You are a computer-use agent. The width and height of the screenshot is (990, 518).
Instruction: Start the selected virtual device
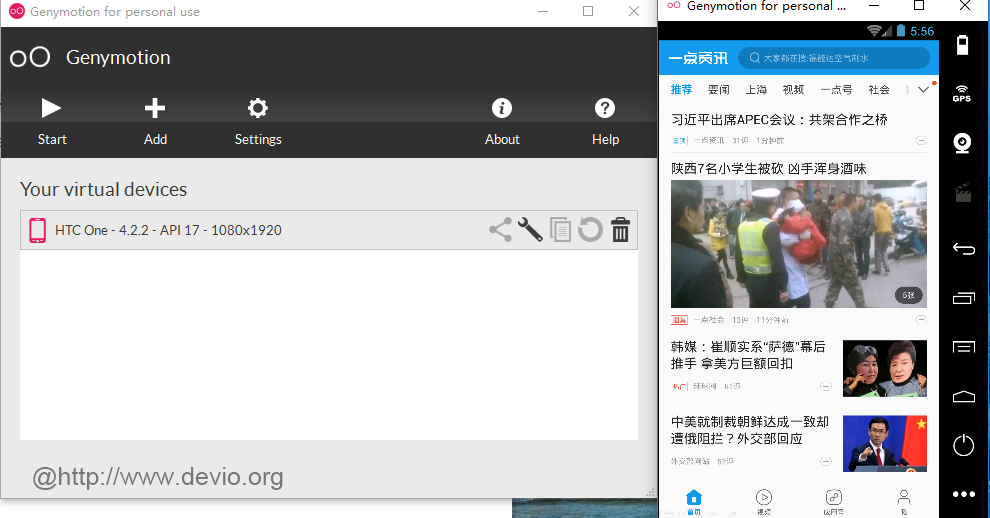coord(52,121)
